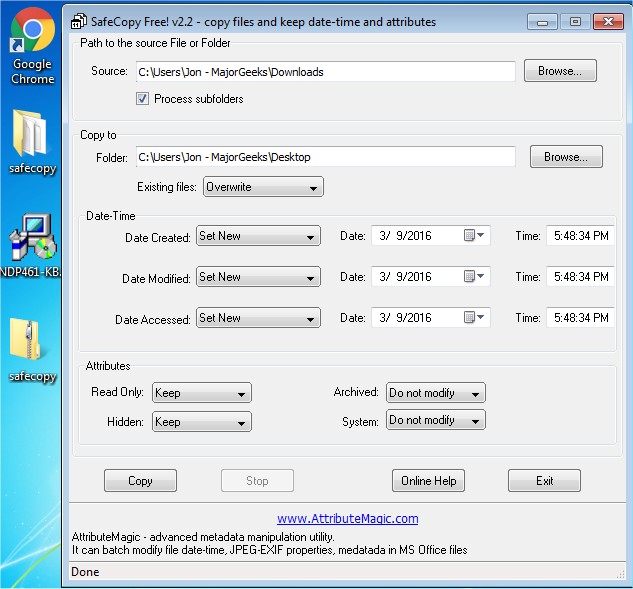
Task: Open Online Help
Action: tap(428, 481)
